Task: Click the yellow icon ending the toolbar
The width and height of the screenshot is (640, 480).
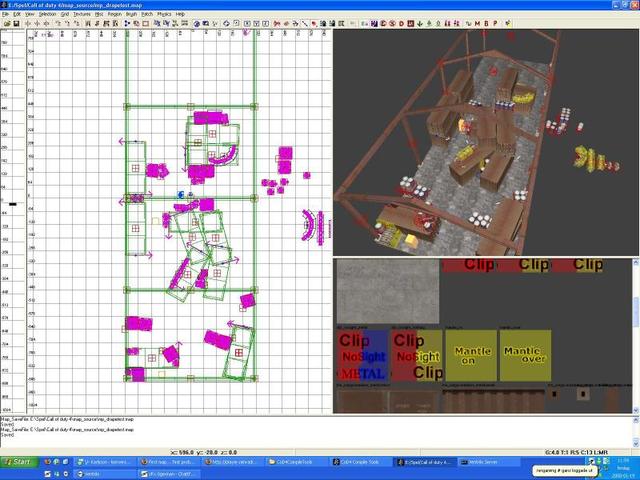Action: (508, 24)
